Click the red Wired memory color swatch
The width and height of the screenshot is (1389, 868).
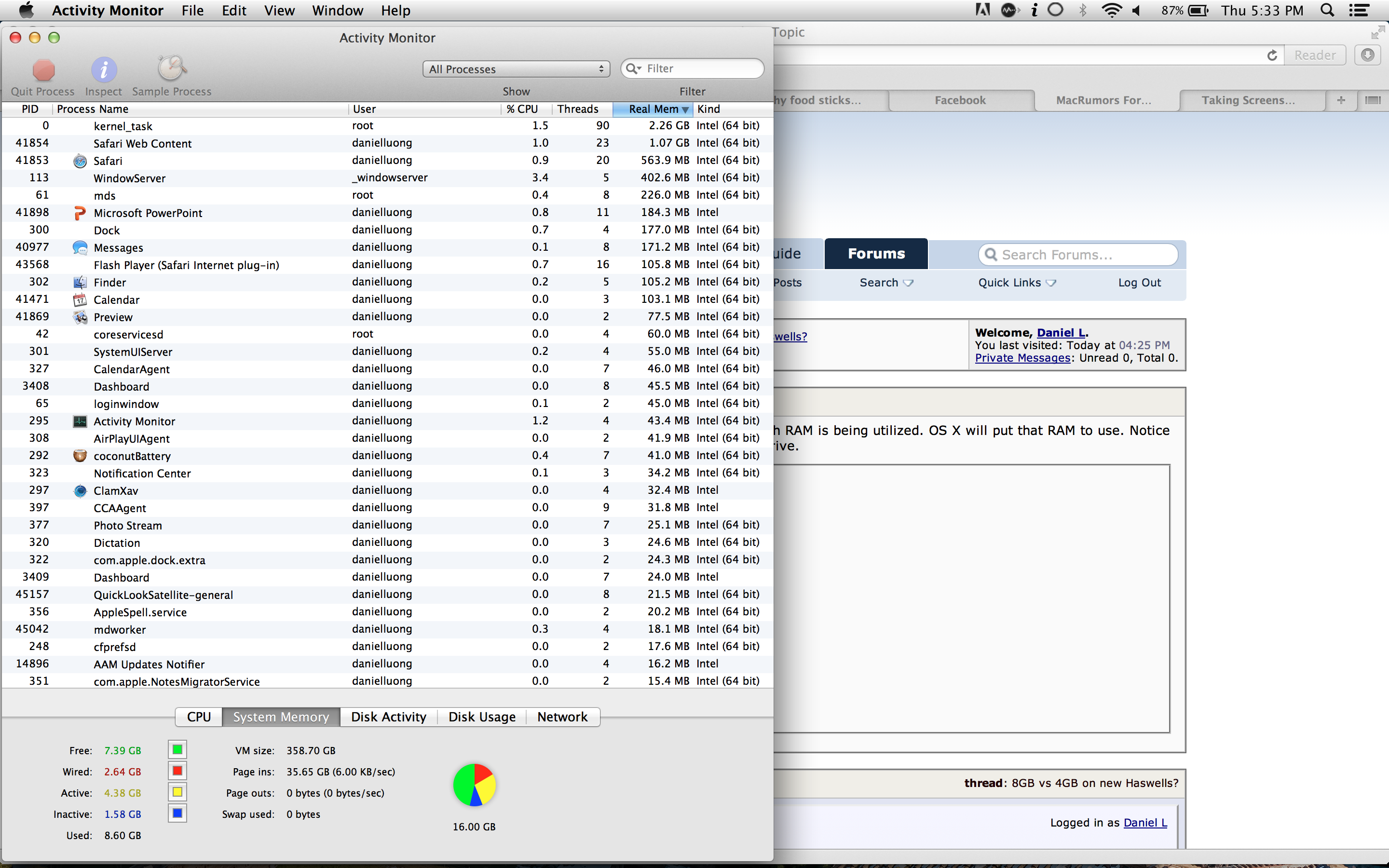pyautogui.click(x=177, y=771)
